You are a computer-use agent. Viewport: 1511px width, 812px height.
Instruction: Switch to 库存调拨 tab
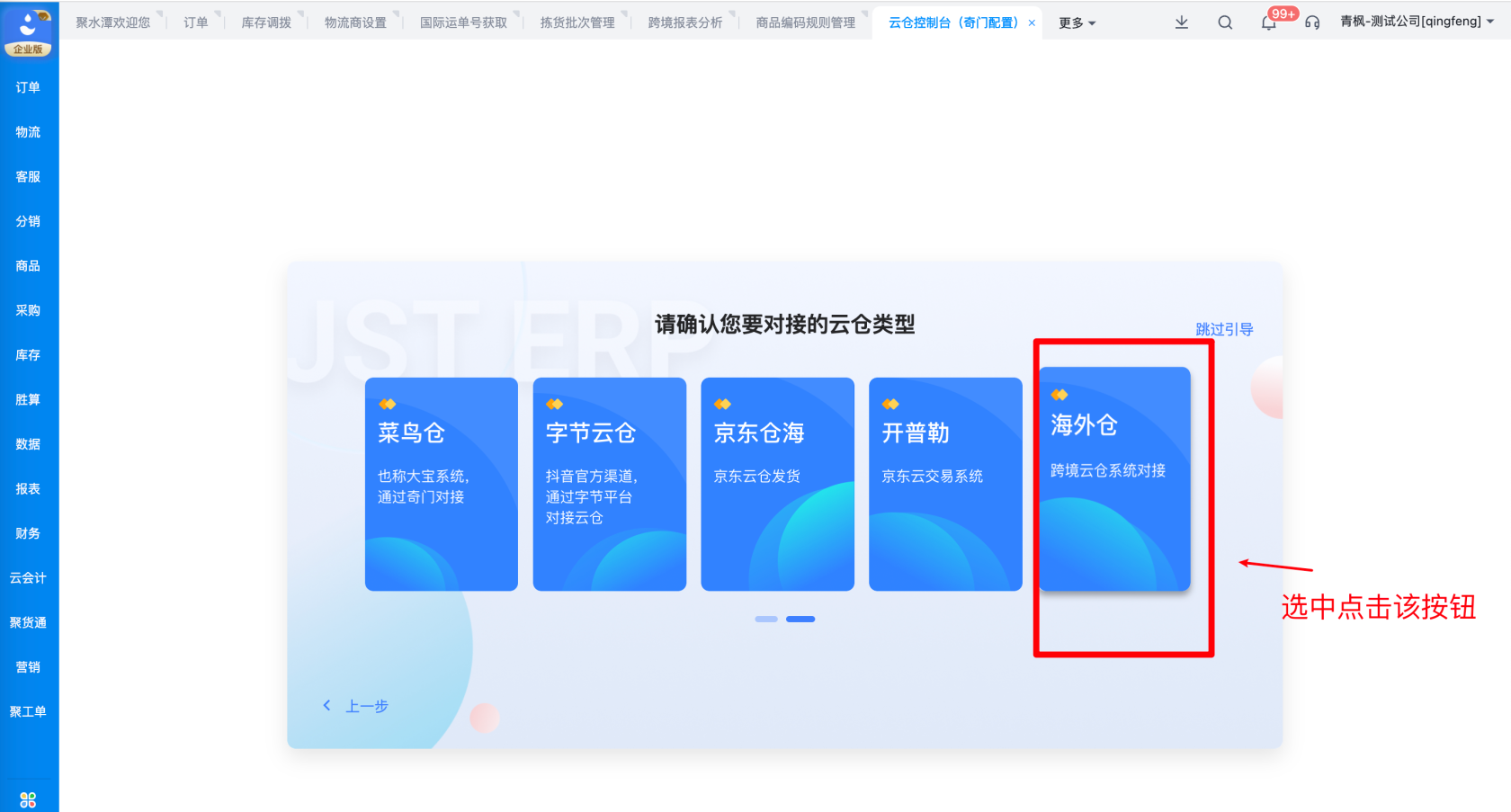(x=266, y=22)
